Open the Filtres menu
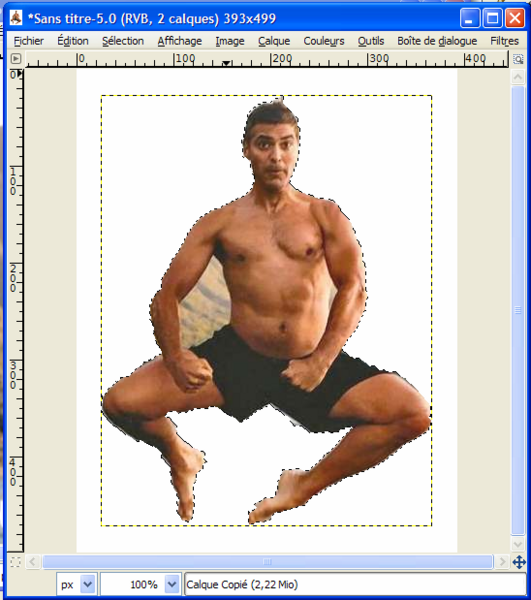The height and width of the screenshot is (600, 531). [504, 41]
